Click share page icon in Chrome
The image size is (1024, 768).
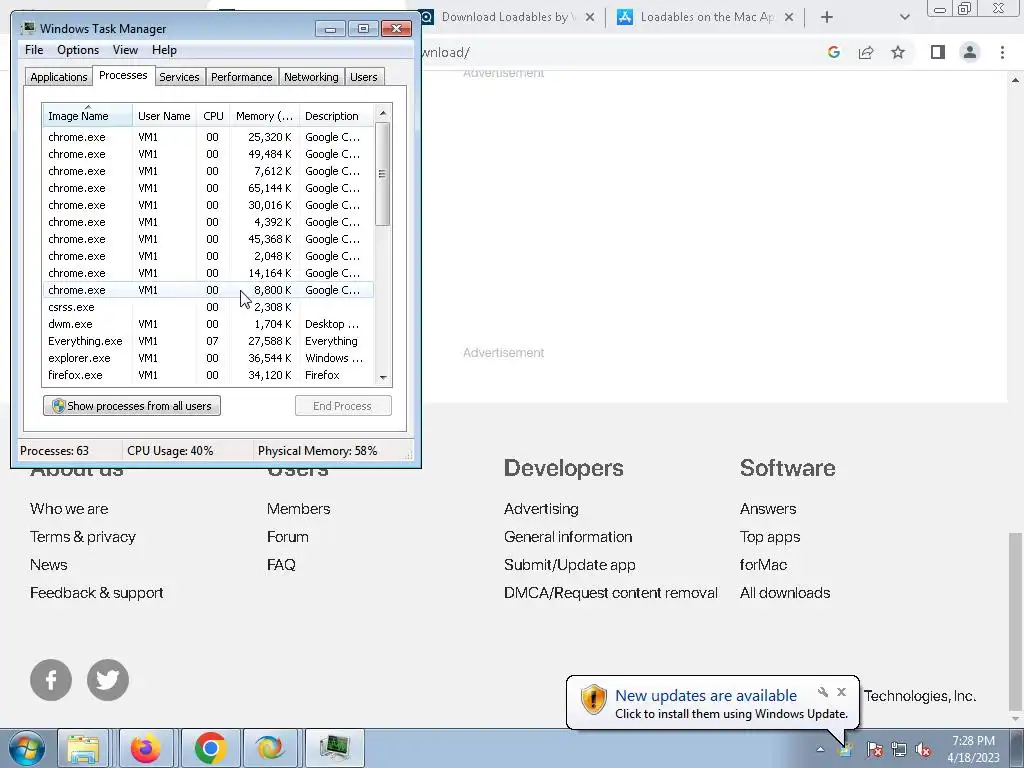point(866,52)
